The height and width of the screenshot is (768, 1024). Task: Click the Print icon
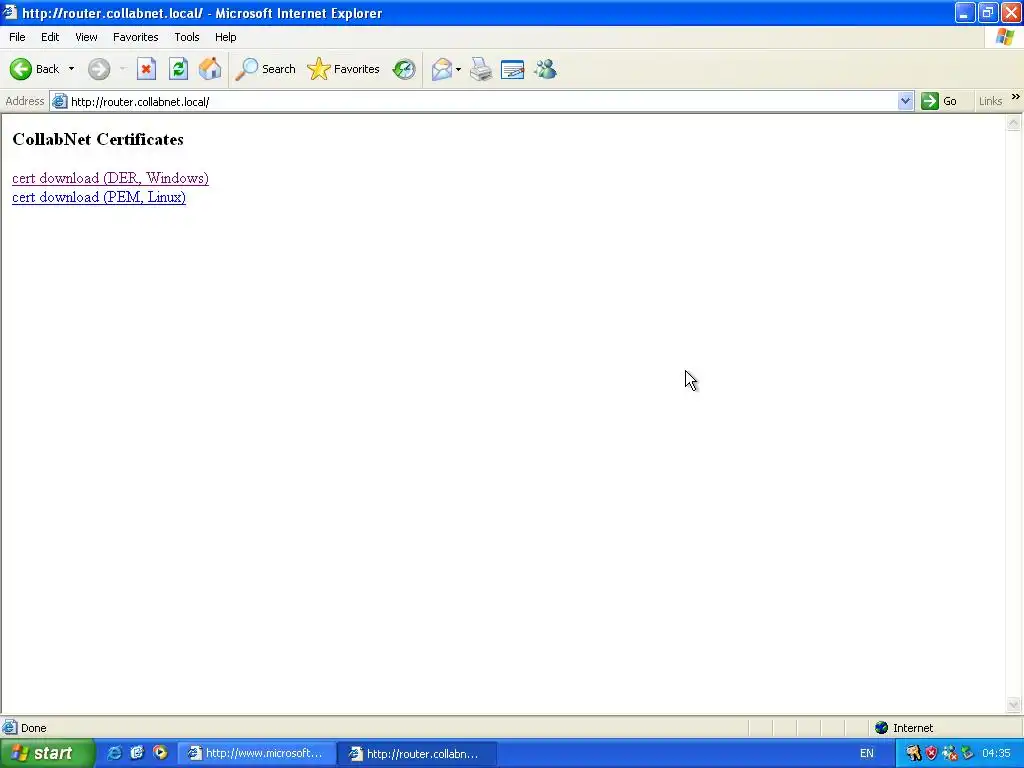click(x=481, y=69)
